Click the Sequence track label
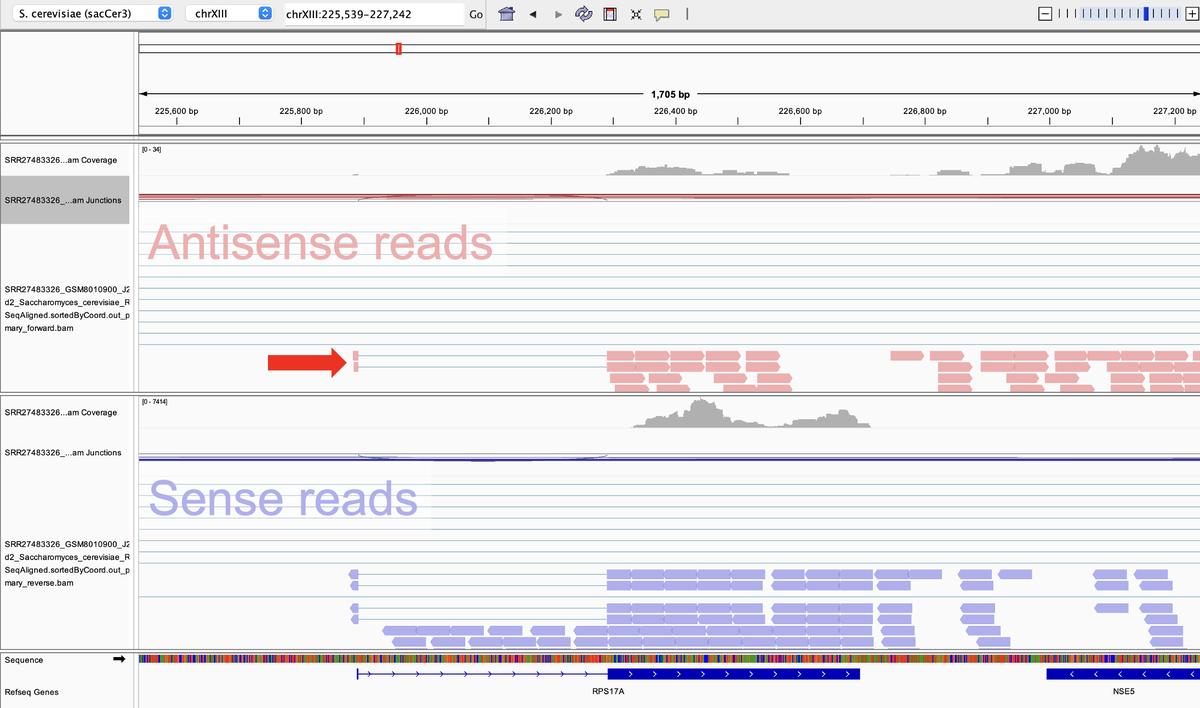 click(x=23, y=660)
